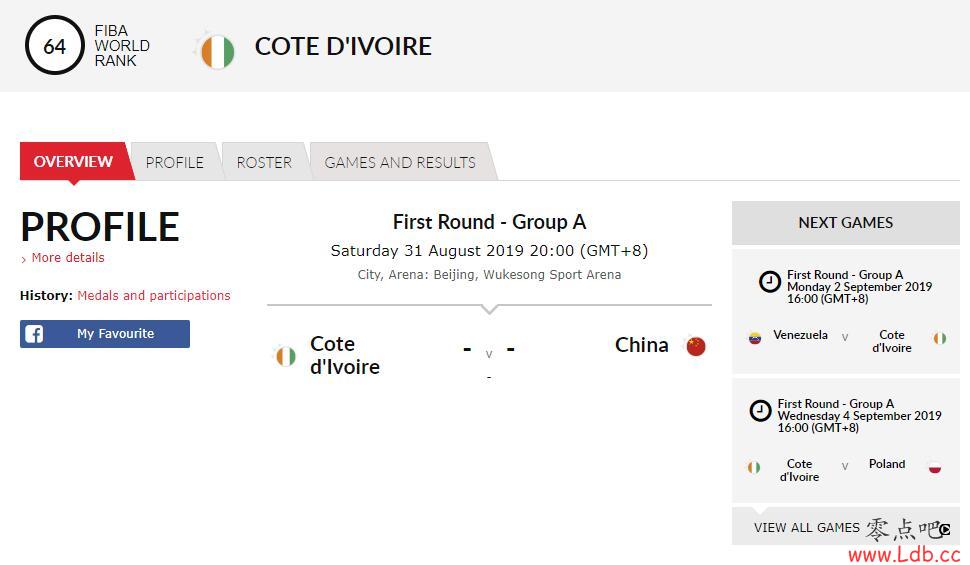Image resolution: width=970 pixels, height=565 pixels.
Task: Open the Medals and participations link
Action: point(153,295)
